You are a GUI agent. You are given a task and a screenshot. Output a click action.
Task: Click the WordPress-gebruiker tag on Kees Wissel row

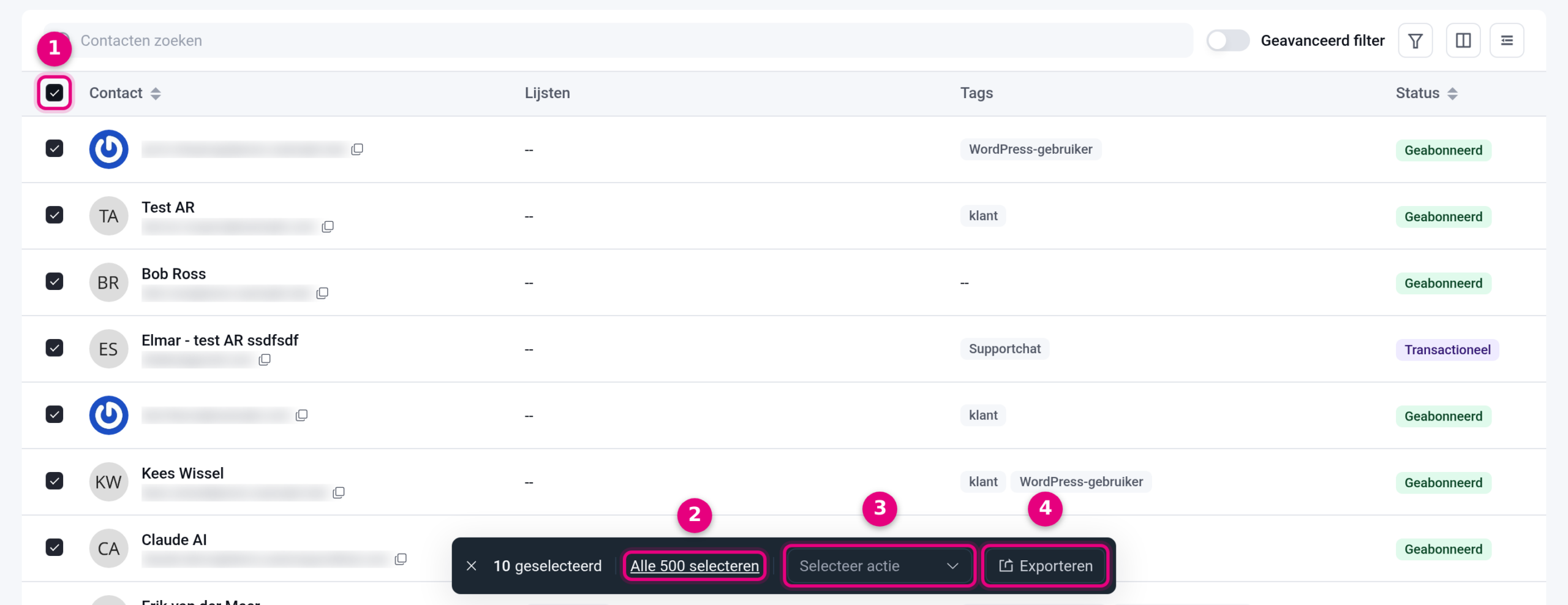click(x=1081, y=482)
